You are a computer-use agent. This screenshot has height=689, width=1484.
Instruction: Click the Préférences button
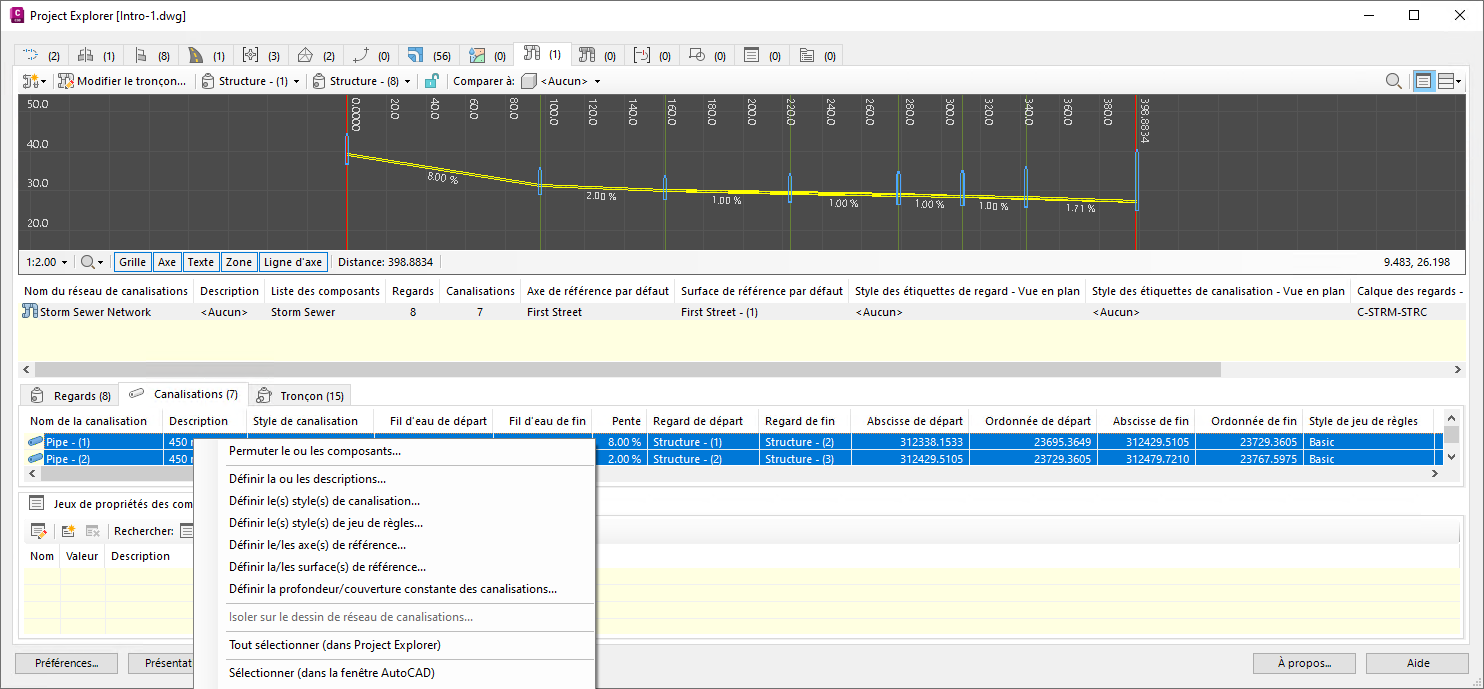coord(66,663)
